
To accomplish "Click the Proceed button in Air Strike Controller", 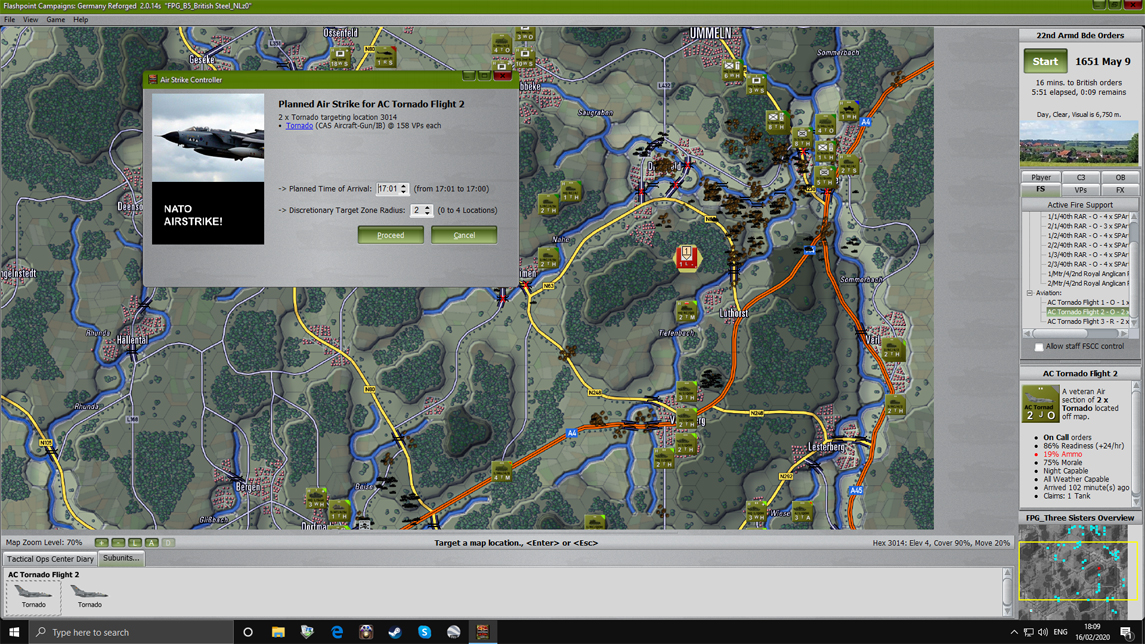I will [x=390, y=235].
